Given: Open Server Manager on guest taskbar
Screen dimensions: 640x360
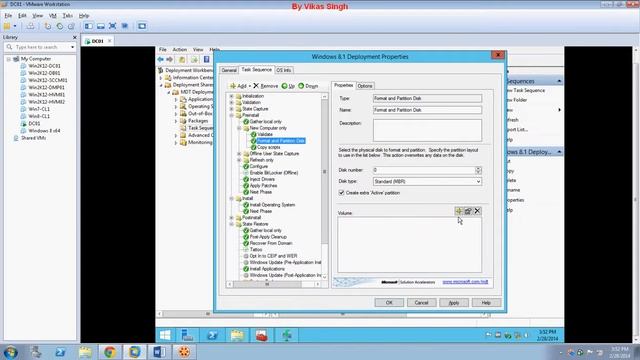Looking at the screenshot, I should [187, 336].
